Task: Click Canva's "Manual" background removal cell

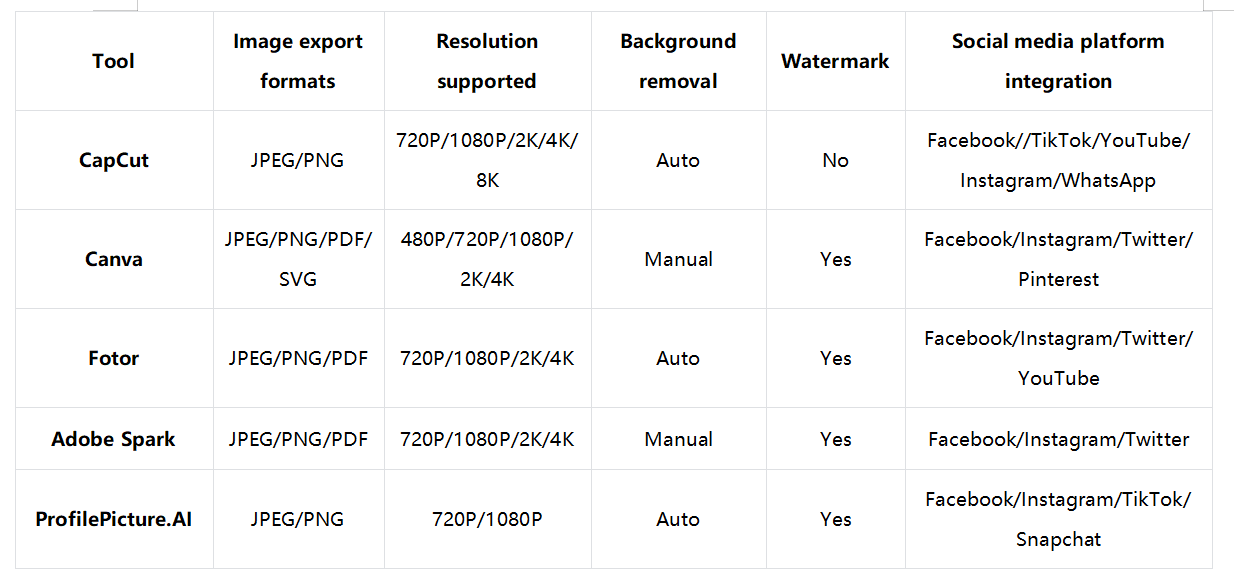Action: (678, 259)
